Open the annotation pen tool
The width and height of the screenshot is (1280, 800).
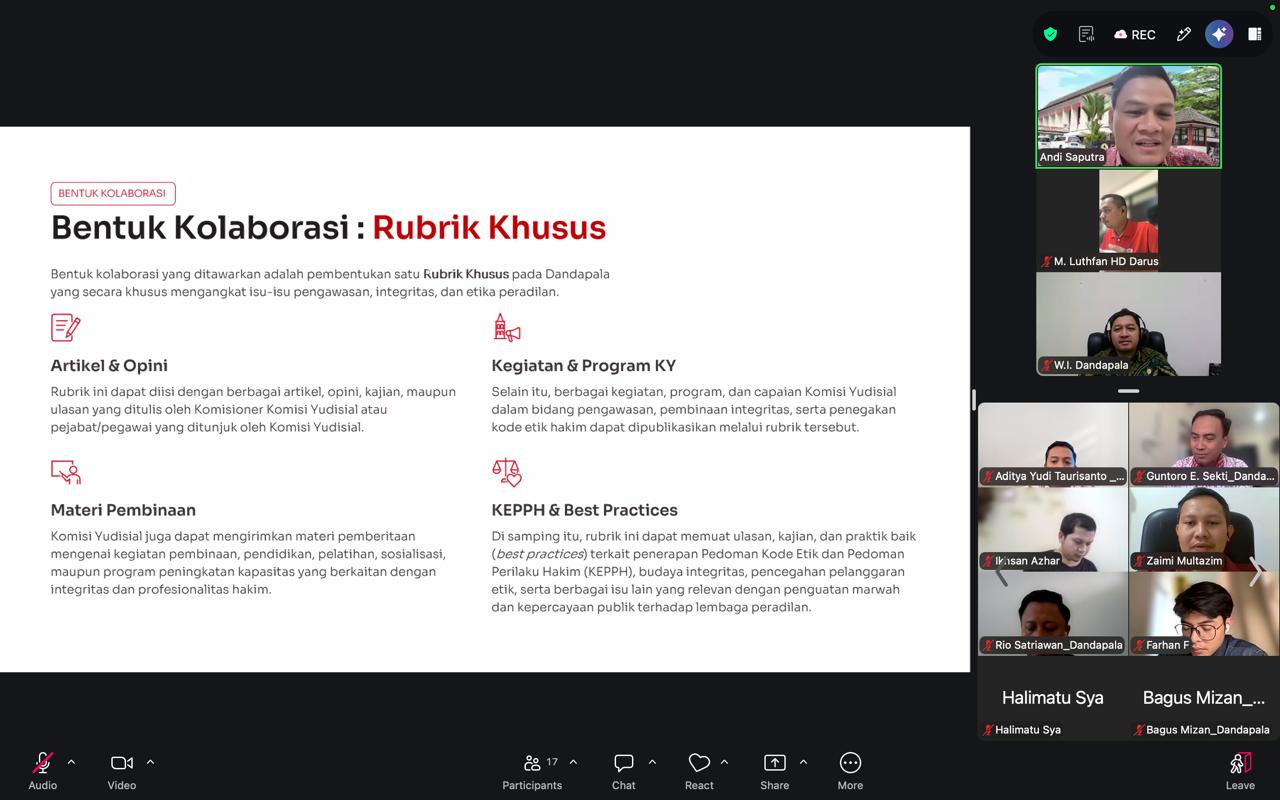pyautogui.click(x=1184, y=34)
